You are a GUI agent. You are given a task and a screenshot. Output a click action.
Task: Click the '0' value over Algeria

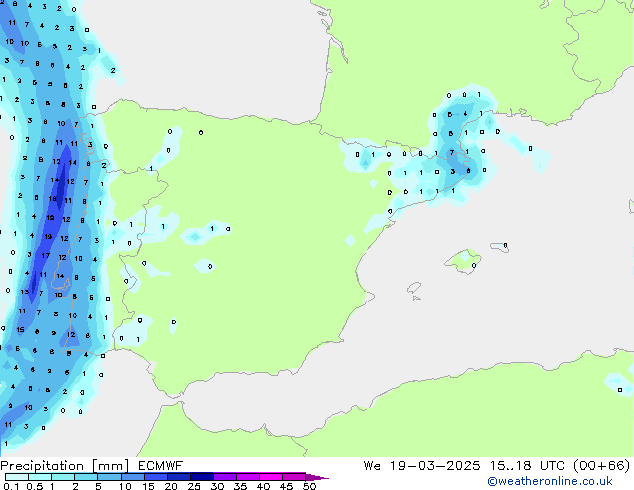pos(620,390)
